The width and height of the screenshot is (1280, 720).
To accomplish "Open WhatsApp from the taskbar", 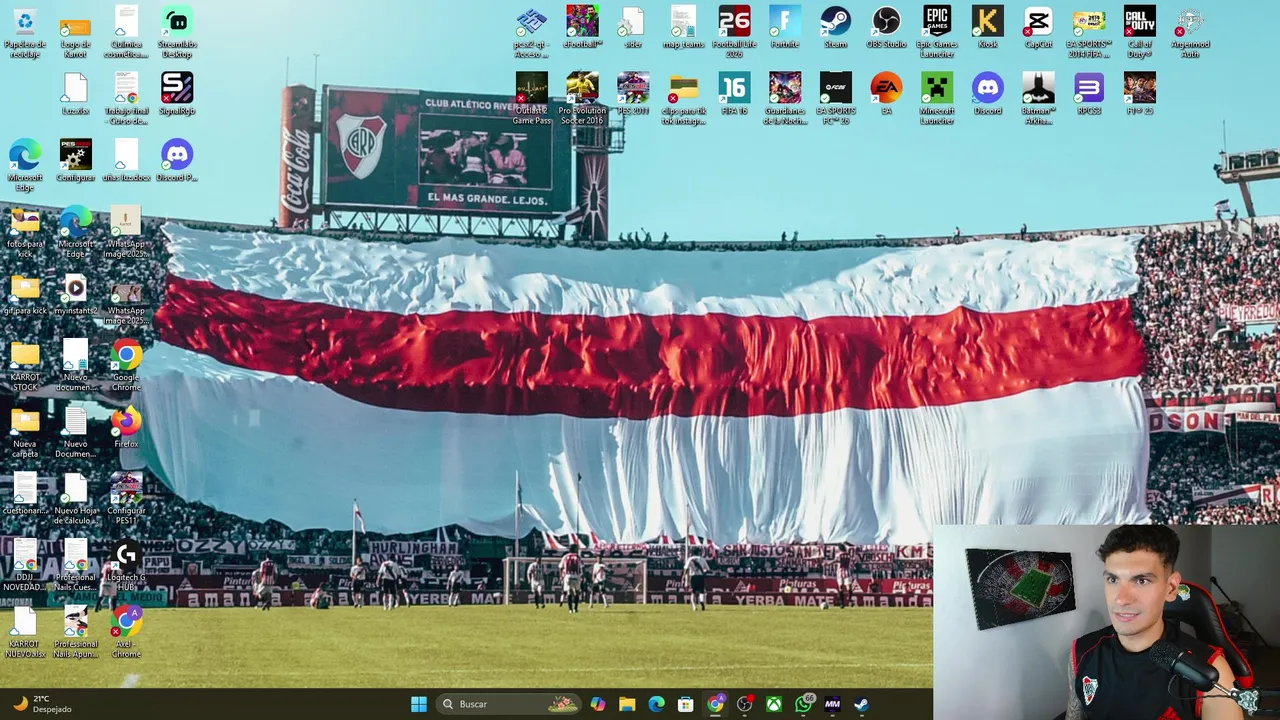I will 803,704.
